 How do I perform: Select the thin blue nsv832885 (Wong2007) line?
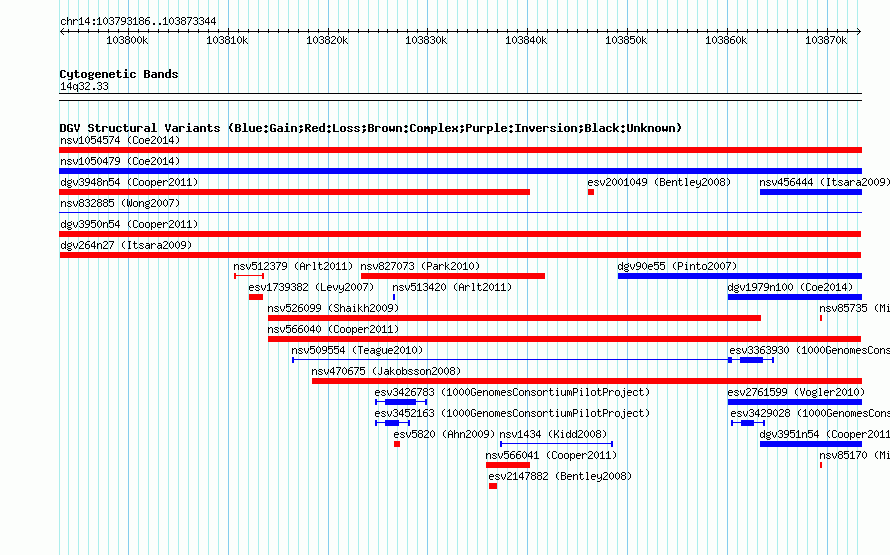pos(460,213)
